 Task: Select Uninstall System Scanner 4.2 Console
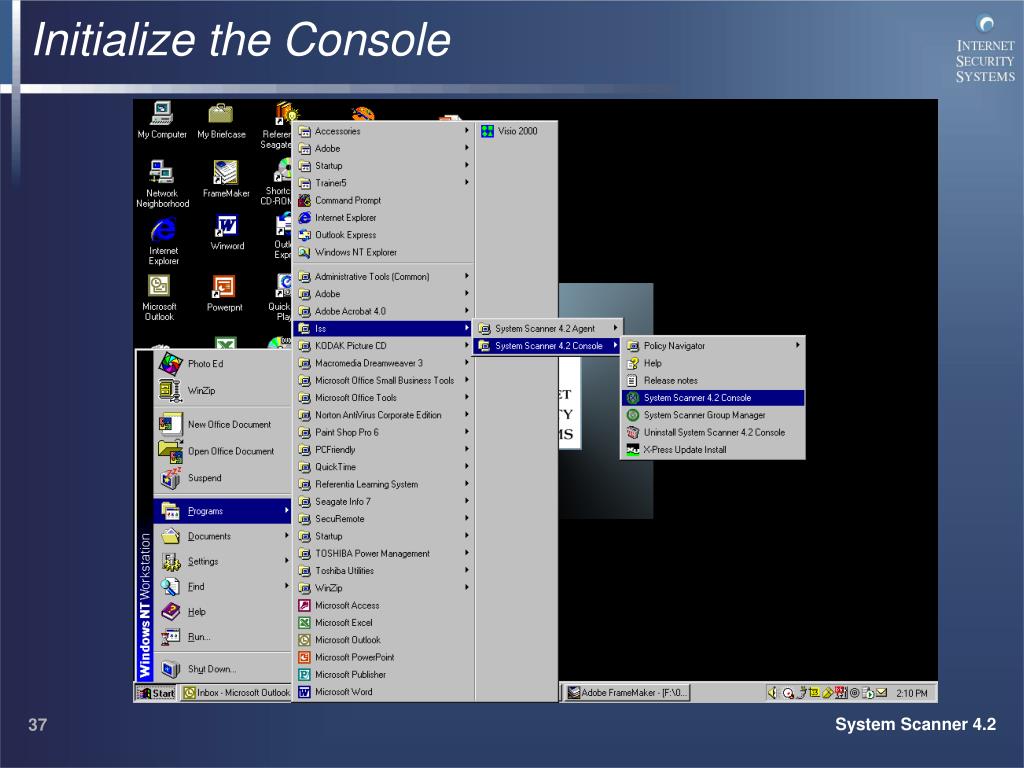(712, 432)
